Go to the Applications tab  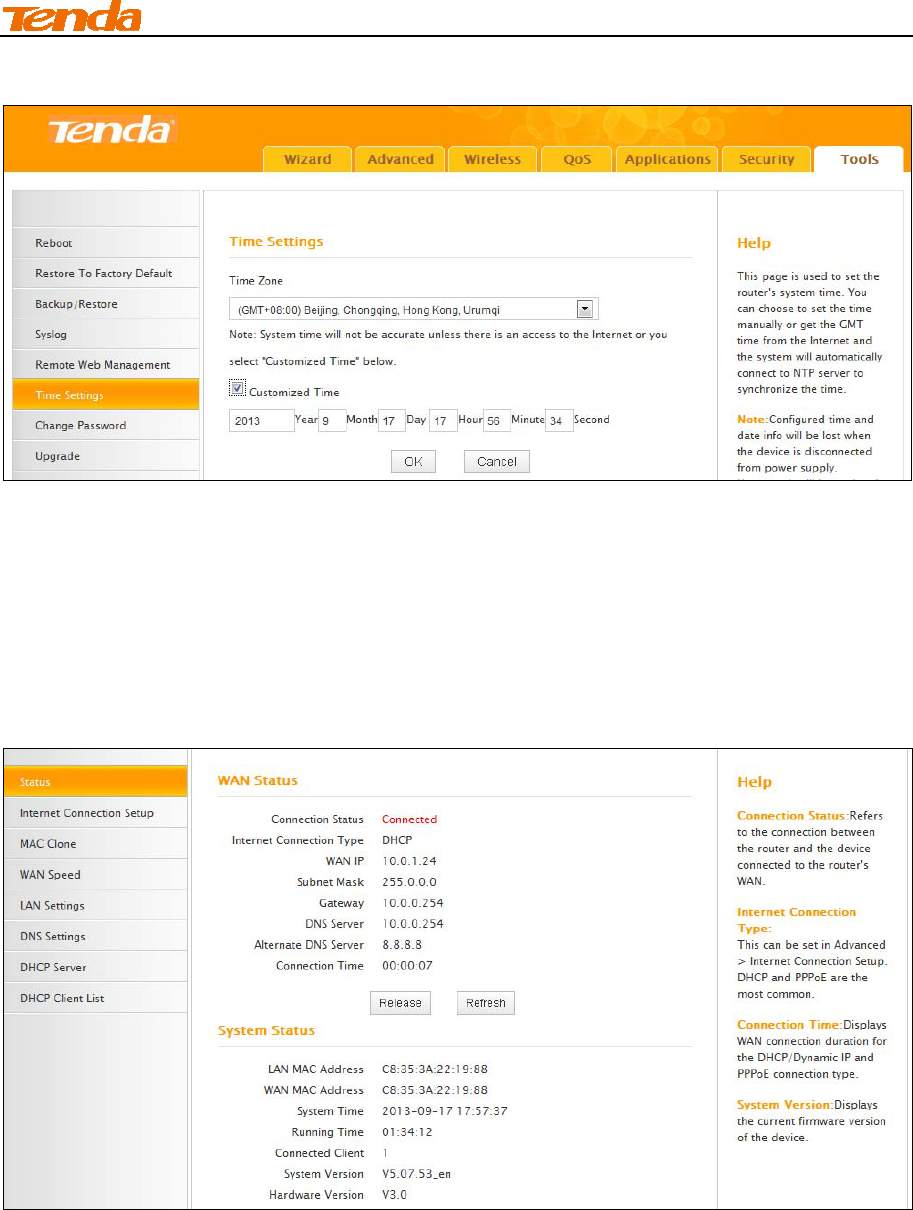coord(667,159)
